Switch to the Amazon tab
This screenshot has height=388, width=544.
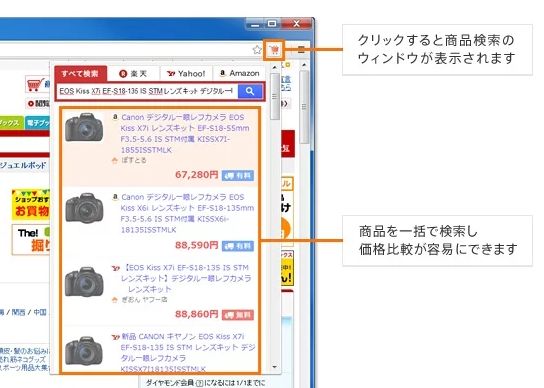point(240,73)
